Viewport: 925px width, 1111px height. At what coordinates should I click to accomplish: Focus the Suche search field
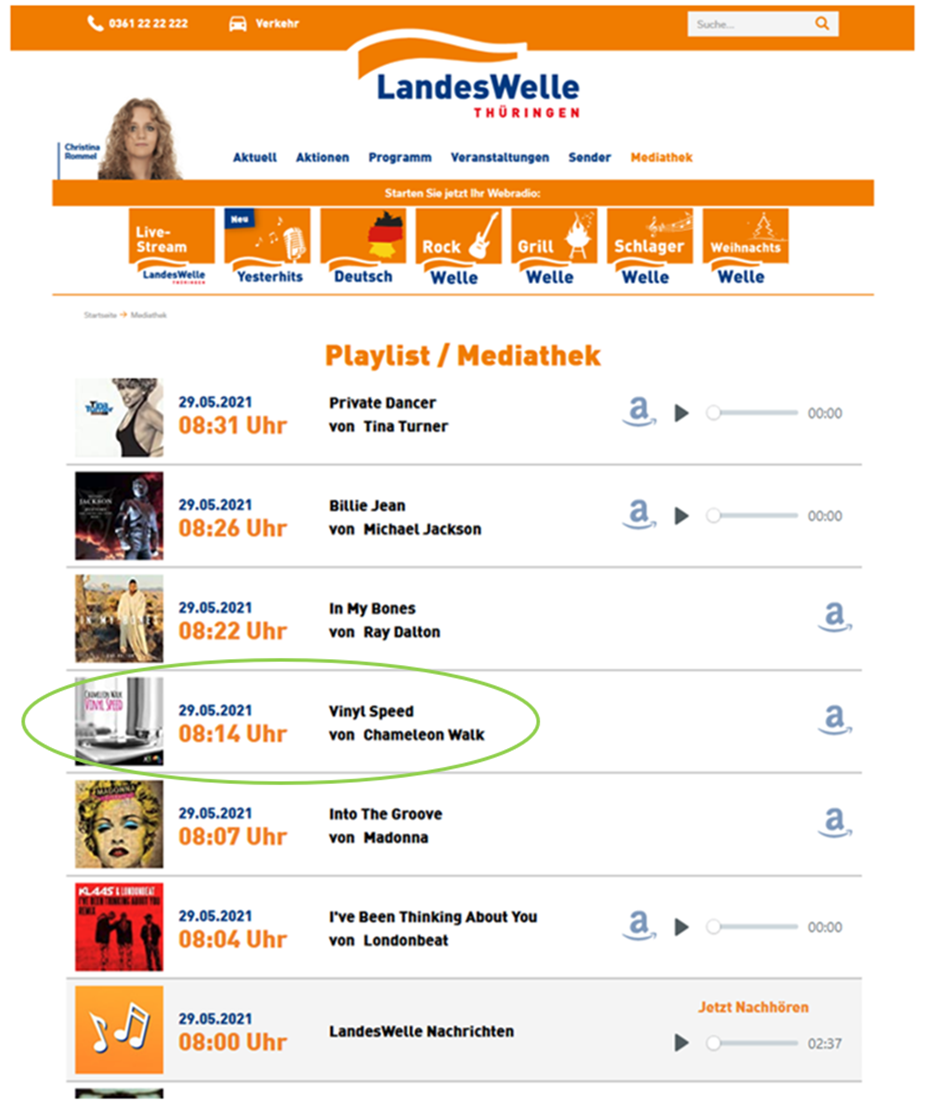751,24
